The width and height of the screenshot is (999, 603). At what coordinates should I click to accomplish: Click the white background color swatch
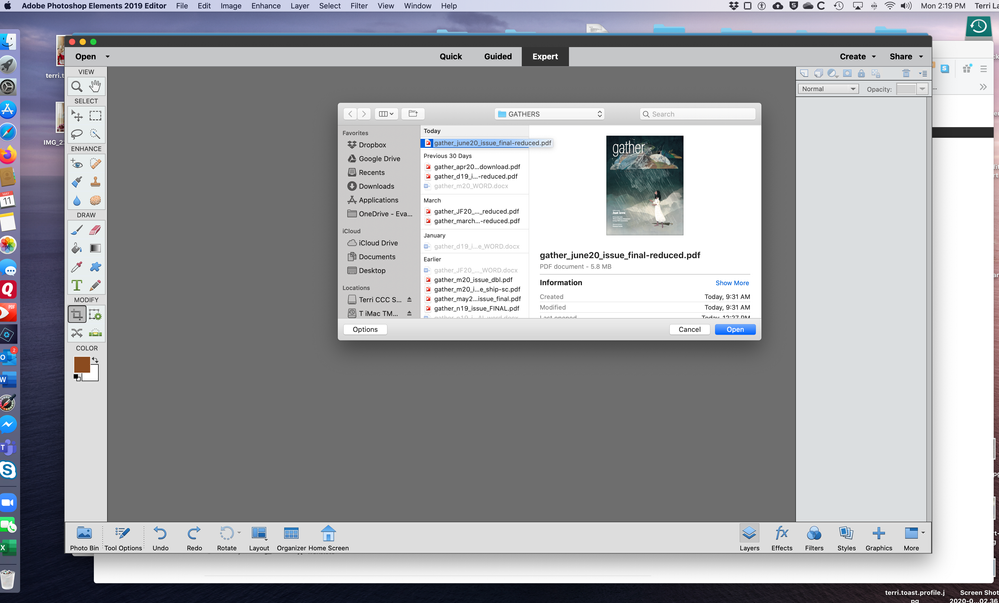click(x=94, y=375)
